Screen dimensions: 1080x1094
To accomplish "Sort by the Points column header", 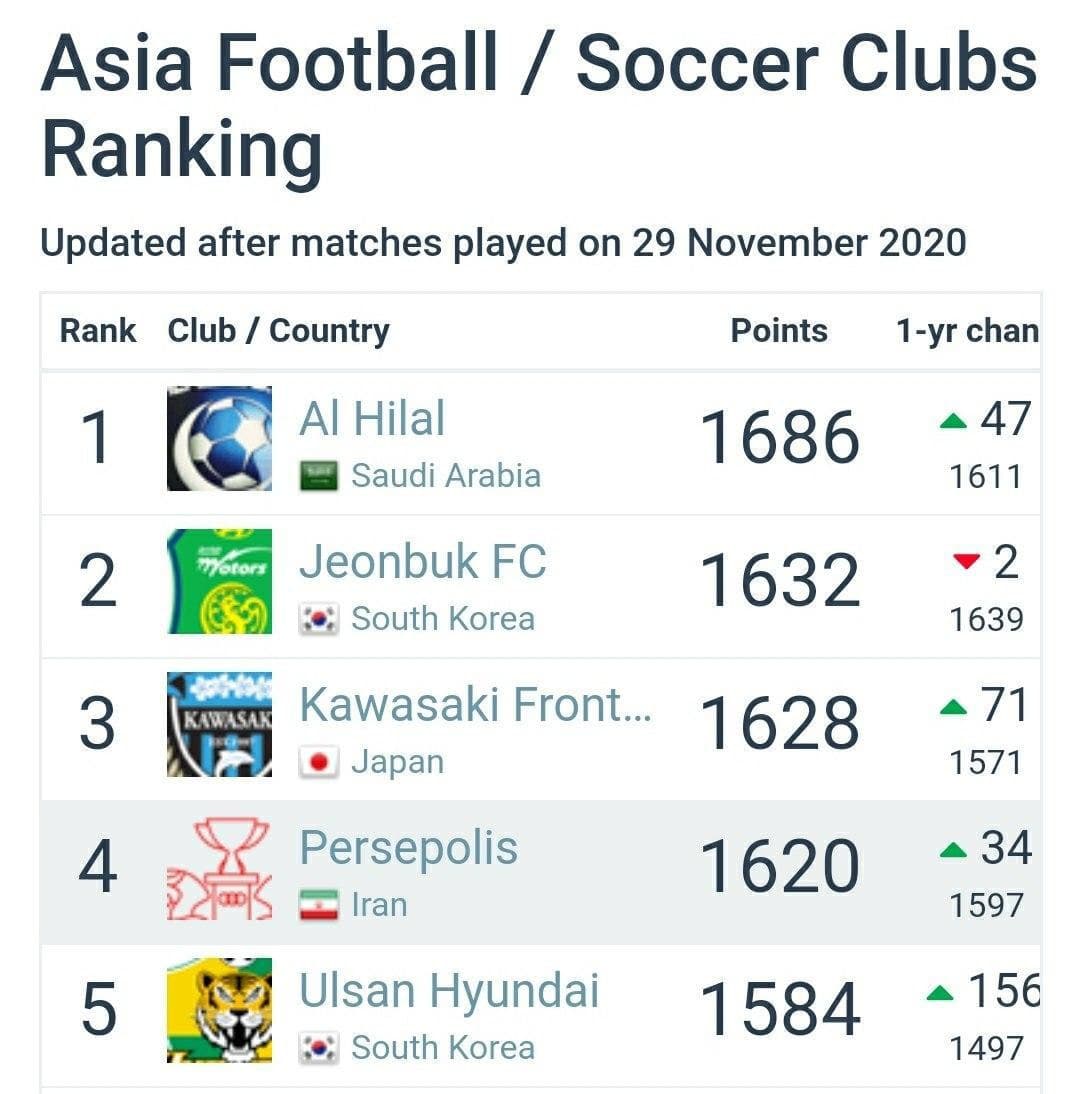I will 779,331.
